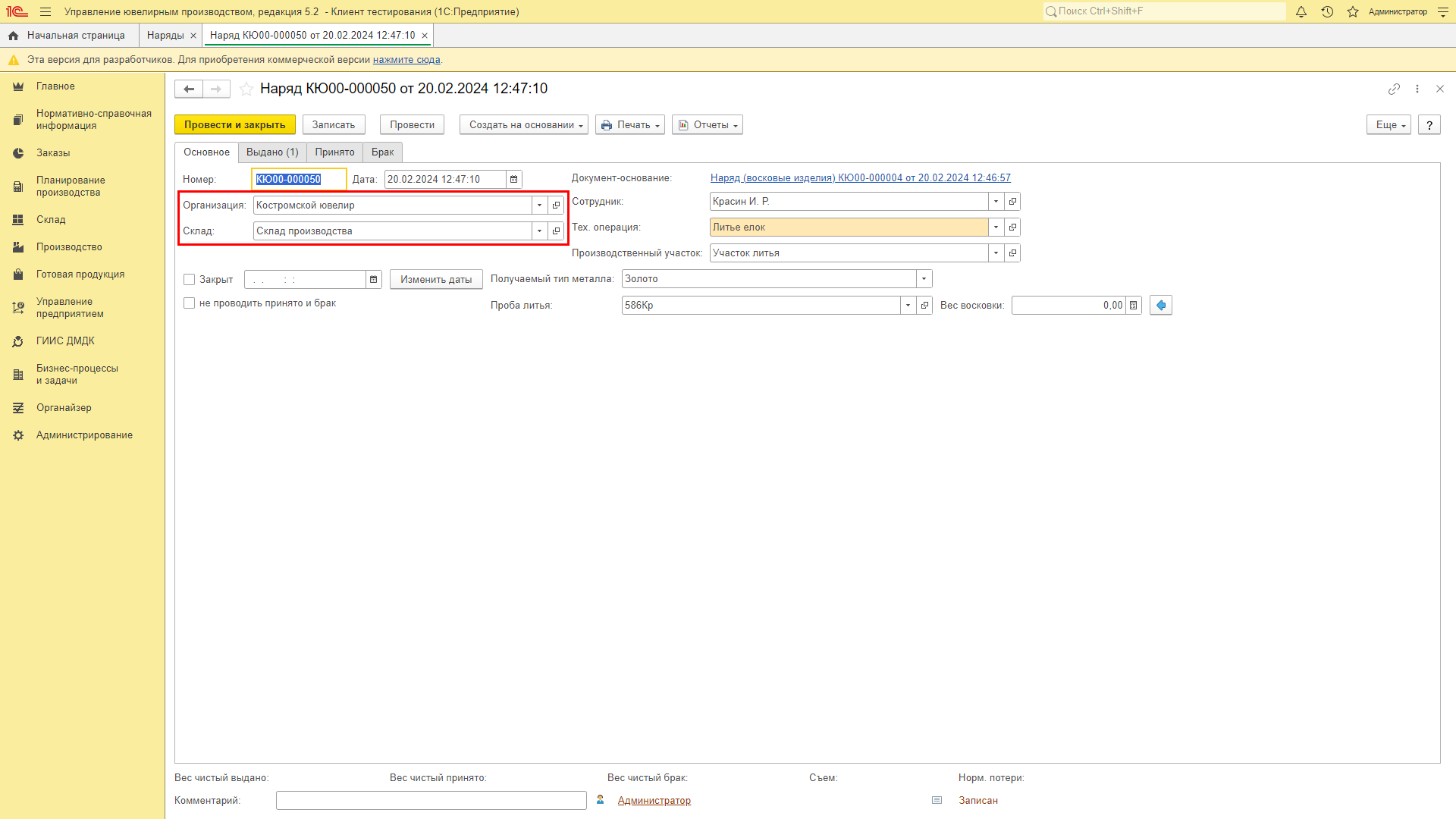Open Организация record with the open button
This screenshot has height=819, width=1456.
click(x=556, y=206)
